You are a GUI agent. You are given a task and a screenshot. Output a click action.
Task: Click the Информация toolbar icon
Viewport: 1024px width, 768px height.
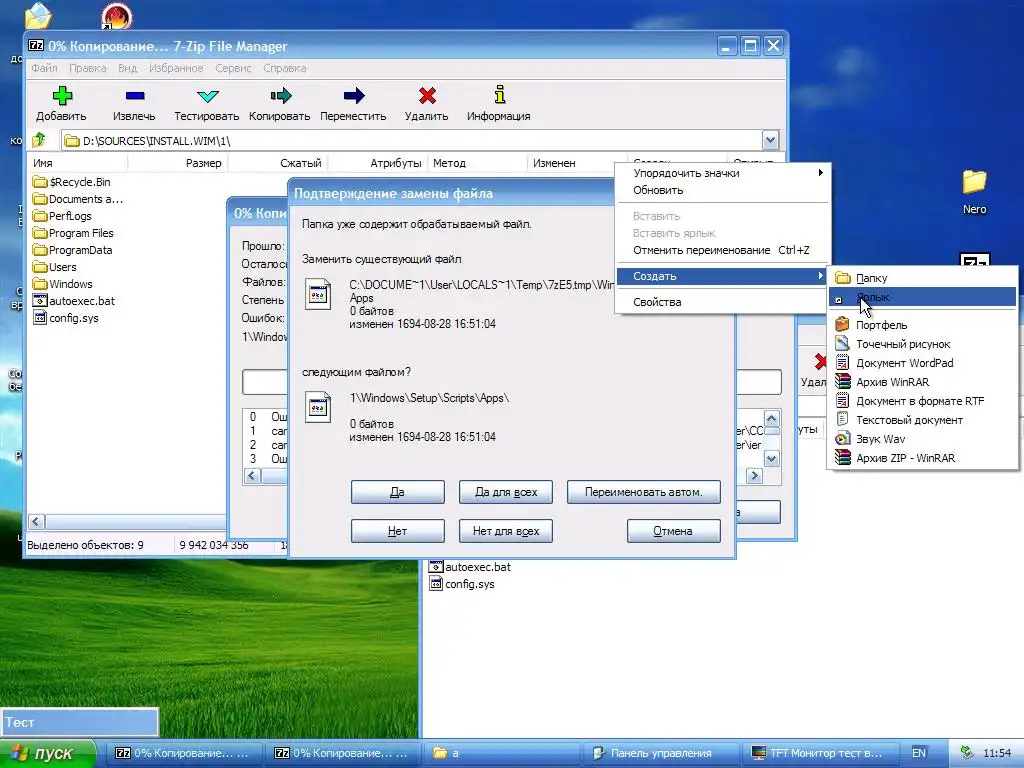(500, 95)
